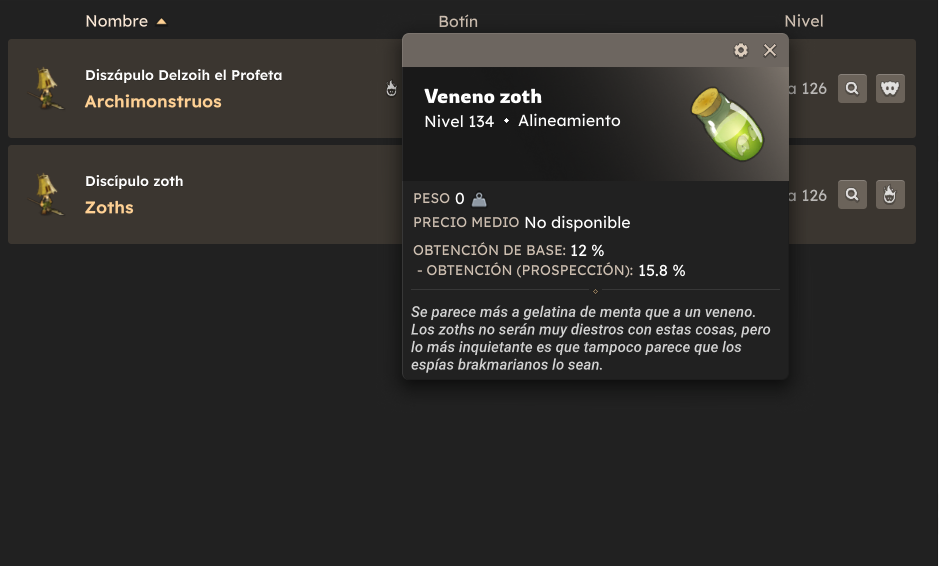Sort by the Botín column
939x567 pixels.
(x=458, y=22)
